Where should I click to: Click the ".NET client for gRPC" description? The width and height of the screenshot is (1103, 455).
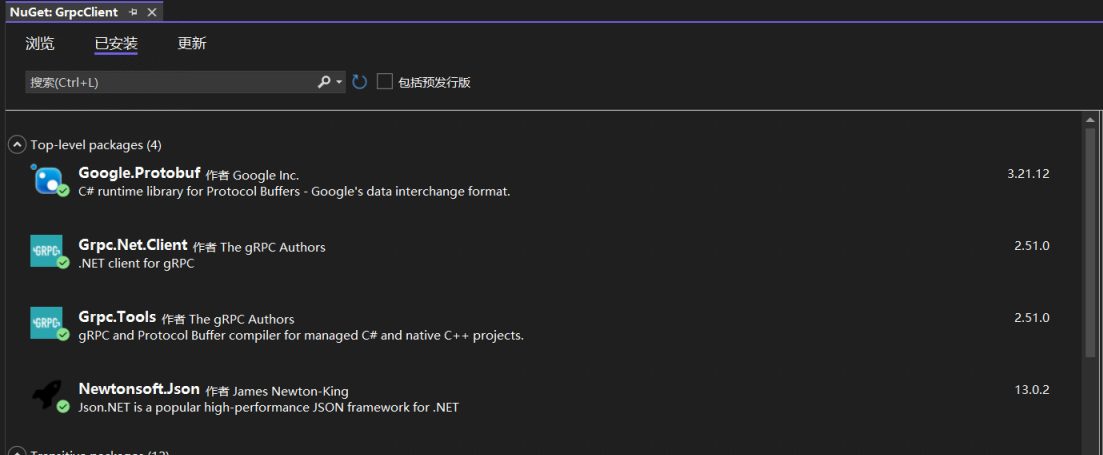click(136, 264)
